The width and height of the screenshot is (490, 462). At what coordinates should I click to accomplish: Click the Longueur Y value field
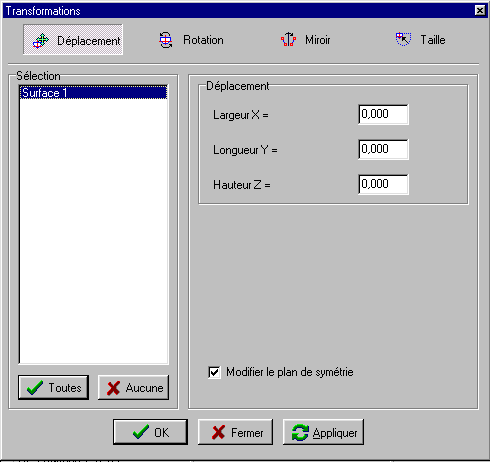coord(383,149)
